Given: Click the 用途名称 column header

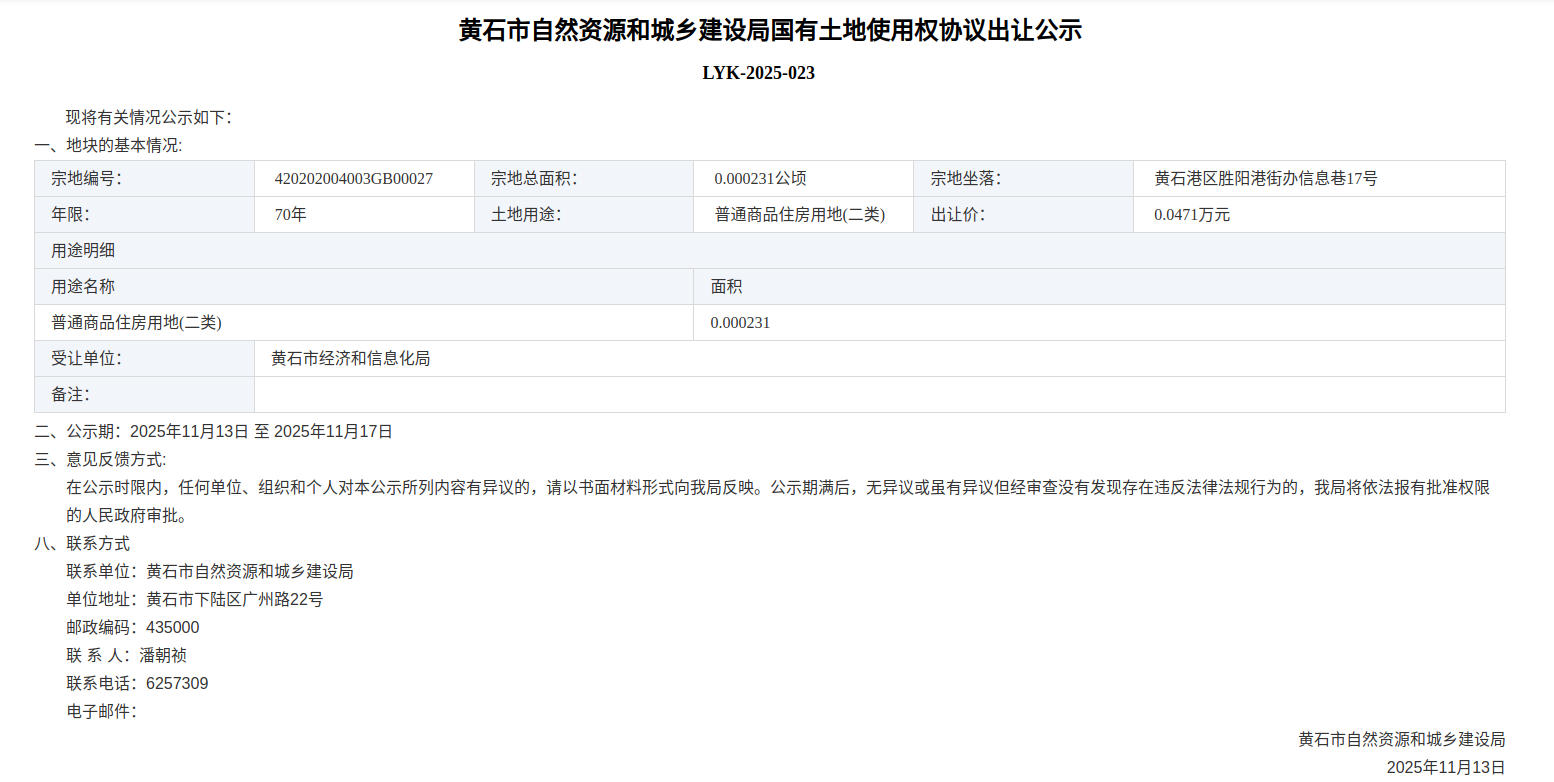Looking at the screenshot, I should (83, 287).
